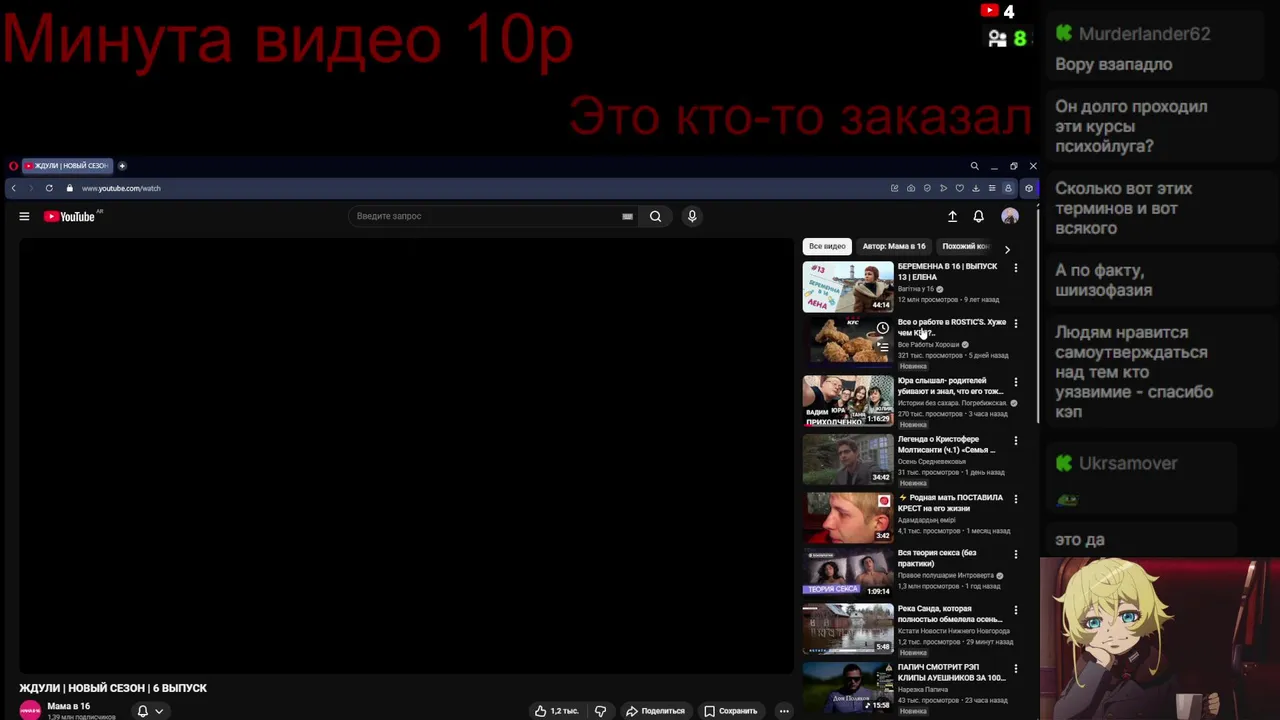
Task: Open options for ПАПИЧ СМОТРИТ РЭП video
Action: [1015, 668]
